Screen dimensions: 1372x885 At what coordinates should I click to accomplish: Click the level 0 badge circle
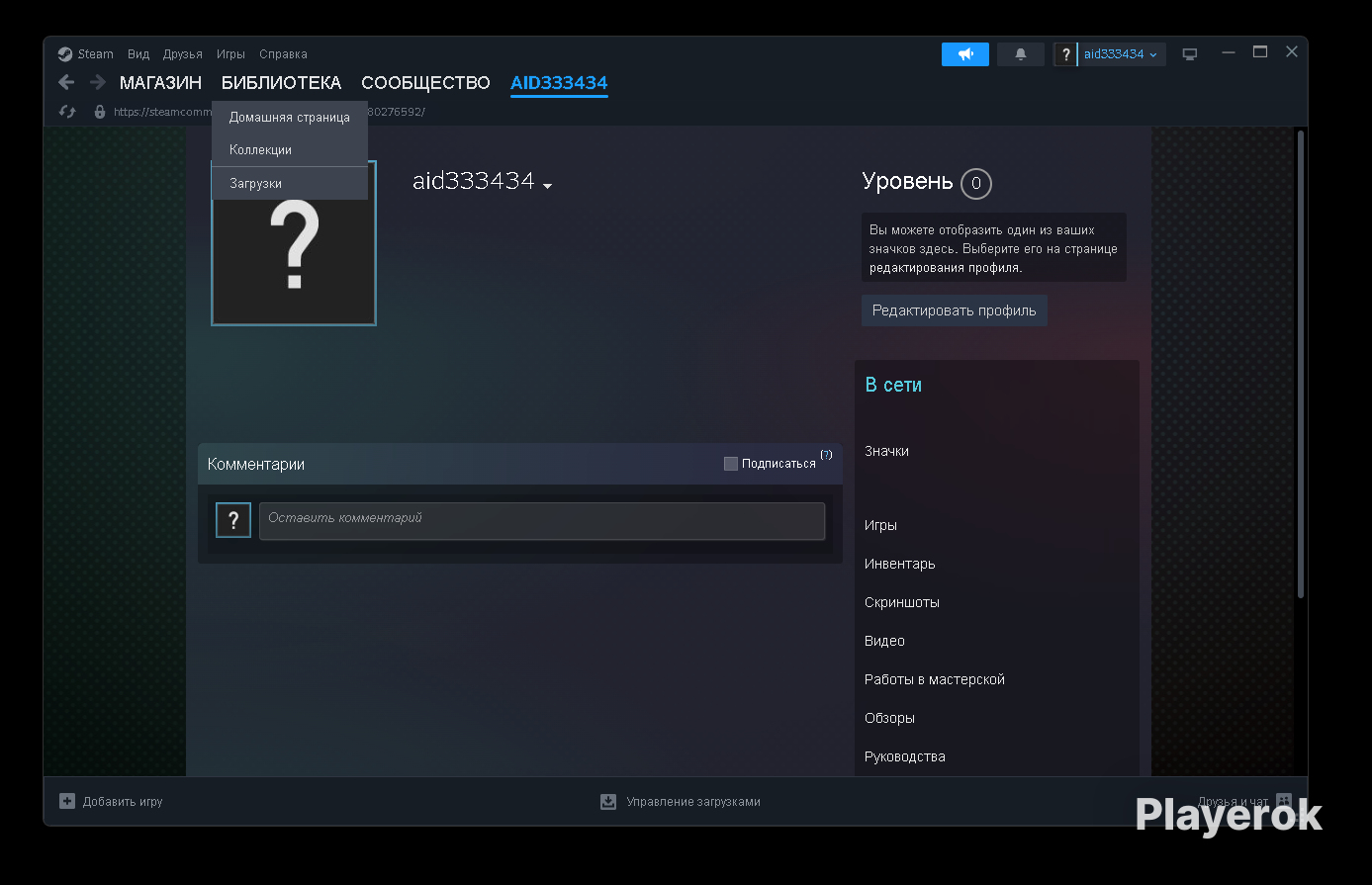pos(976,184)
